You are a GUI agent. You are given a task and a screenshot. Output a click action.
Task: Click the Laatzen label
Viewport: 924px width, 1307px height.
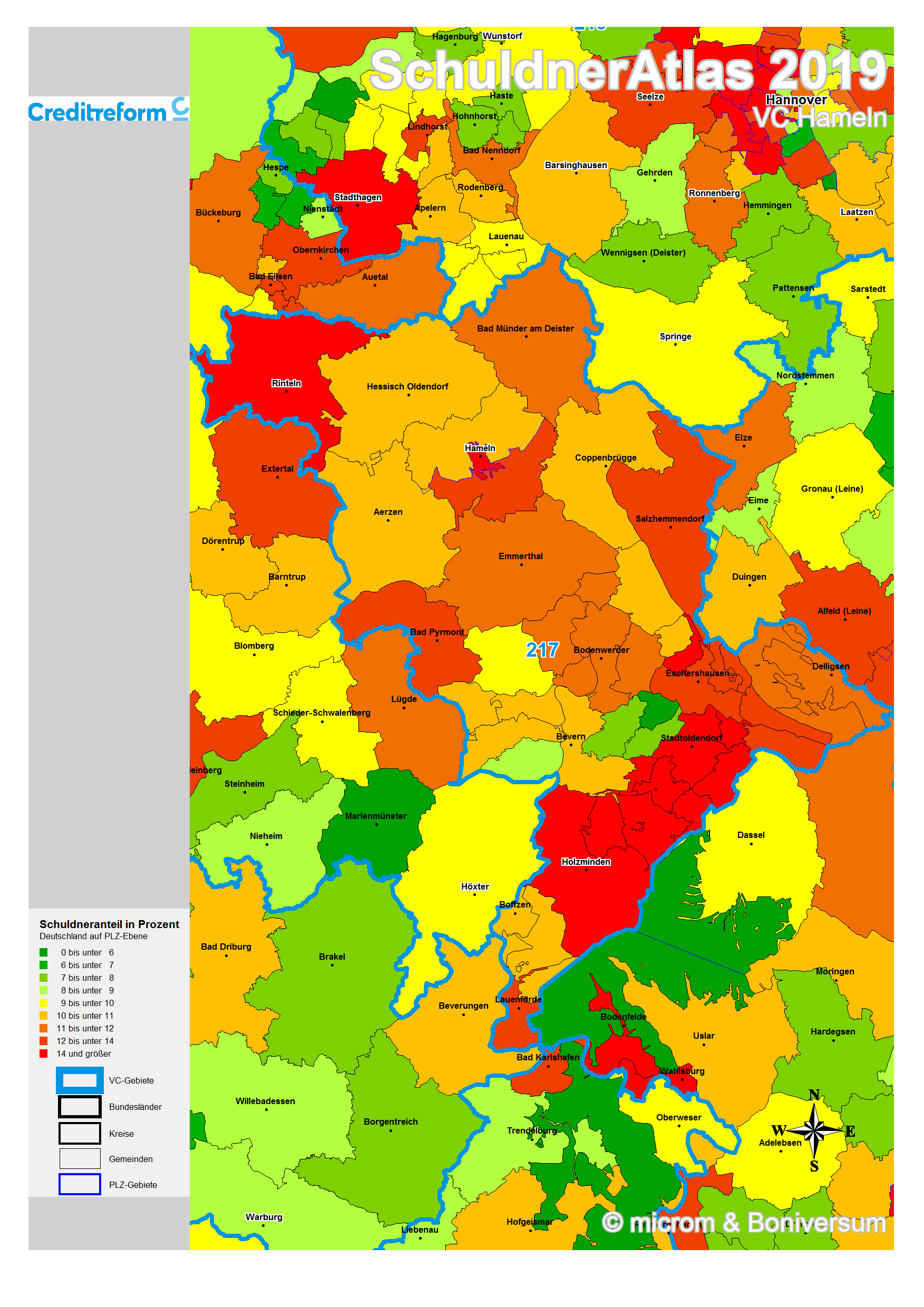tap(856, 212)
